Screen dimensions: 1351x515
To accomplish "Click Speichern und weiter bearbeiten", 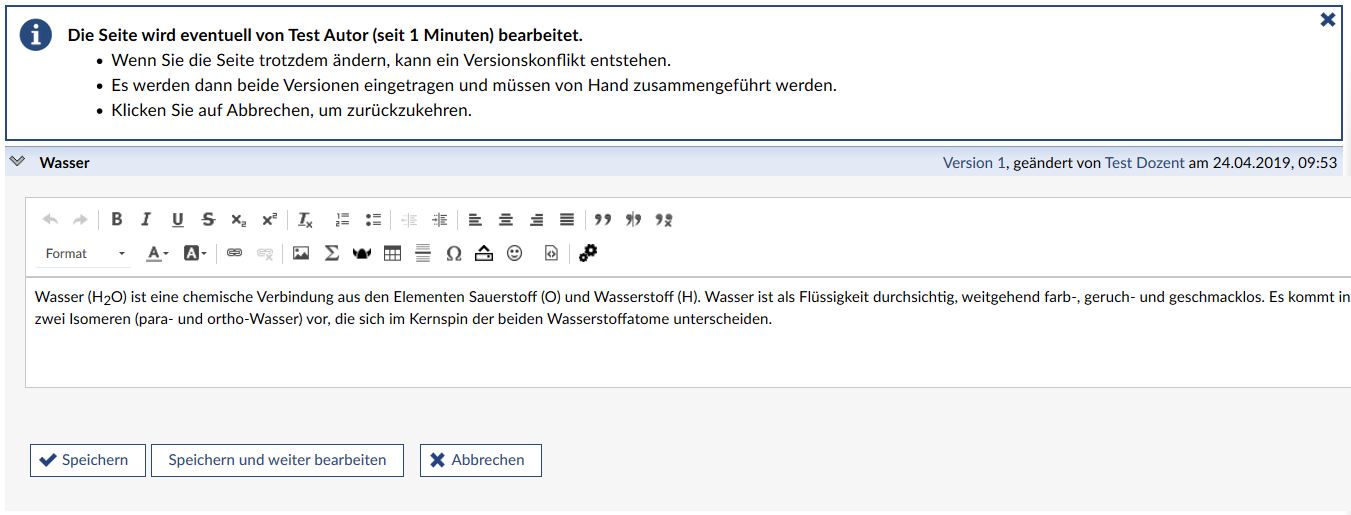I will coord(277,460).
